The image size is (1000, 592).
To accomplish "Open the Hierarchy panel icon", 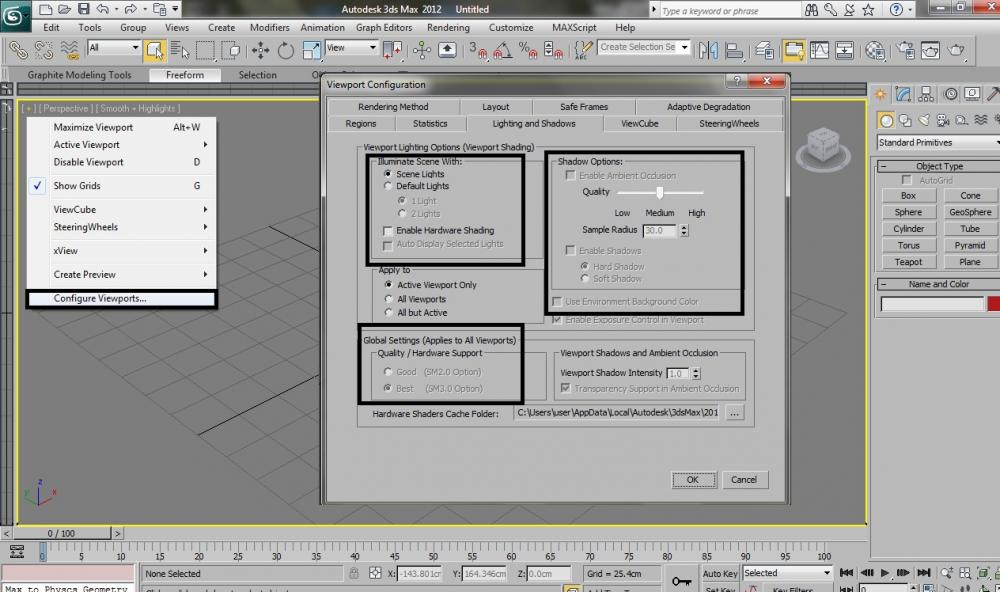I will pyautogui.click(x=926, y=95).
